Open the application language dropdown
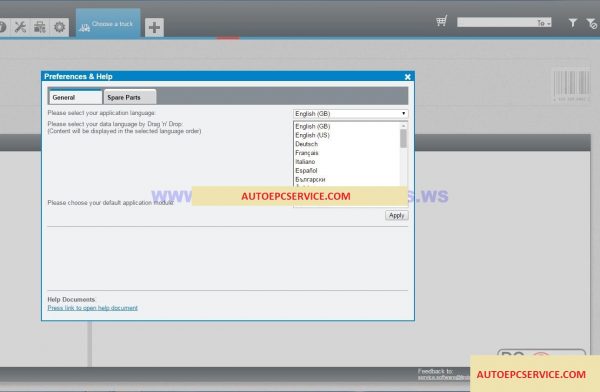This screenshot has width=600, height=392. click(351, 114)
